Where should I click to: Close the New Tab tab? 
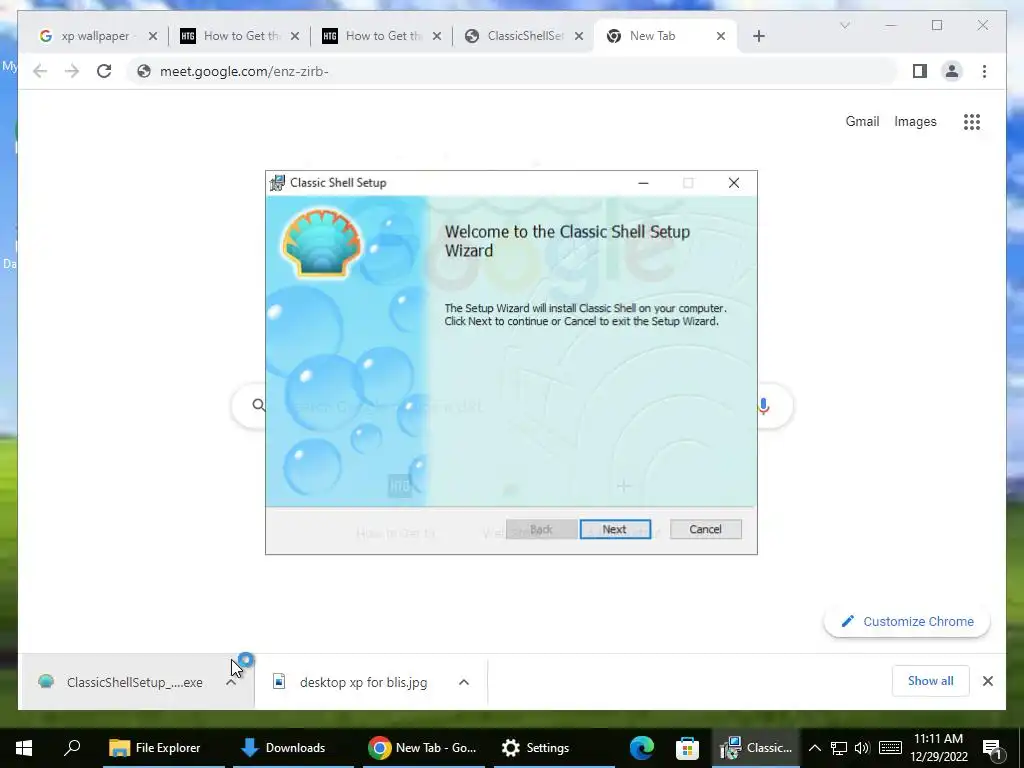tap(721, 36)
